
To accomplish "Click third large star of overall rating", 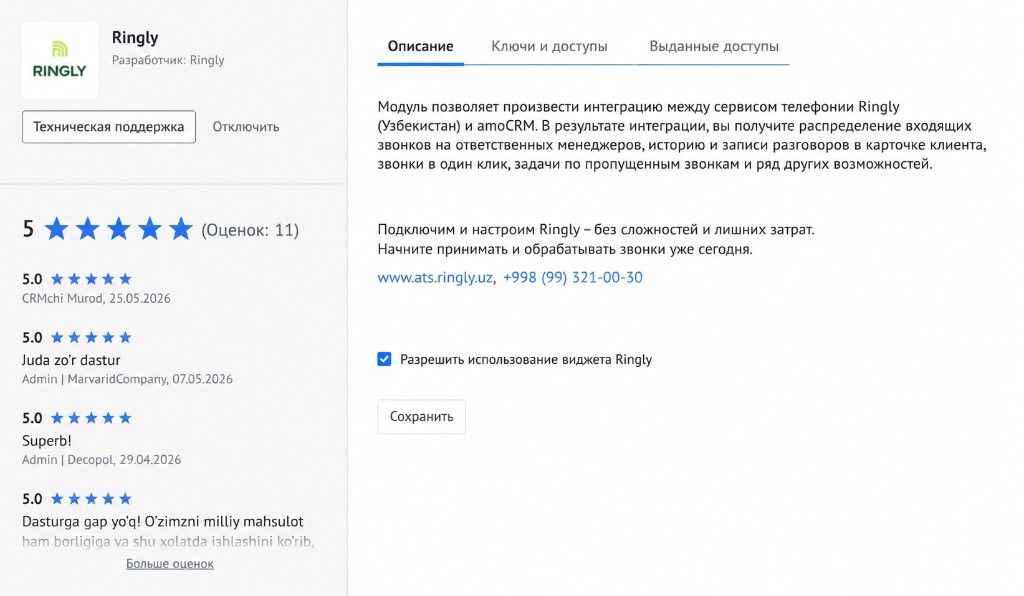I will point(119,229).
